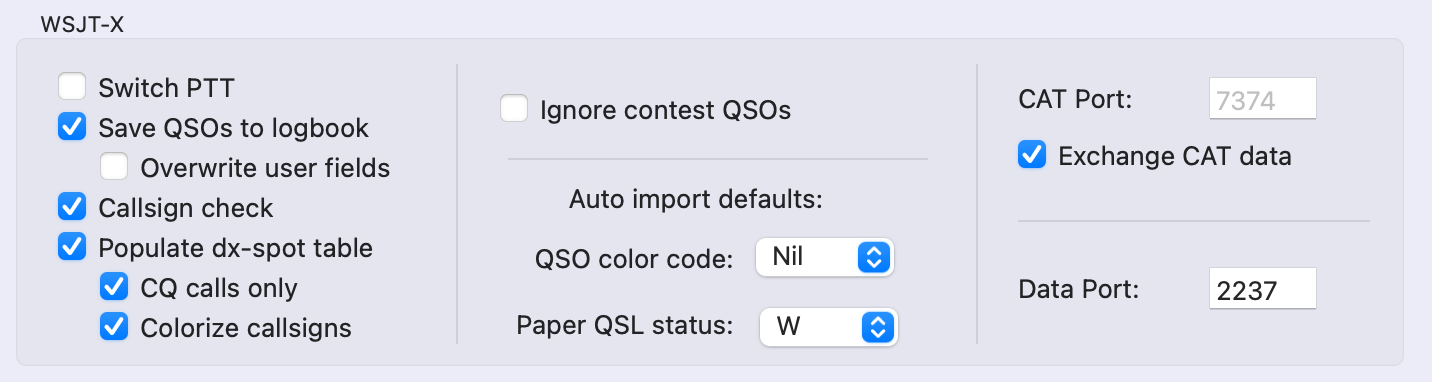1432x382 pixels.
Task: Click the Switch PTT label text
Action: pyautogui.click(x=166, y=88)
